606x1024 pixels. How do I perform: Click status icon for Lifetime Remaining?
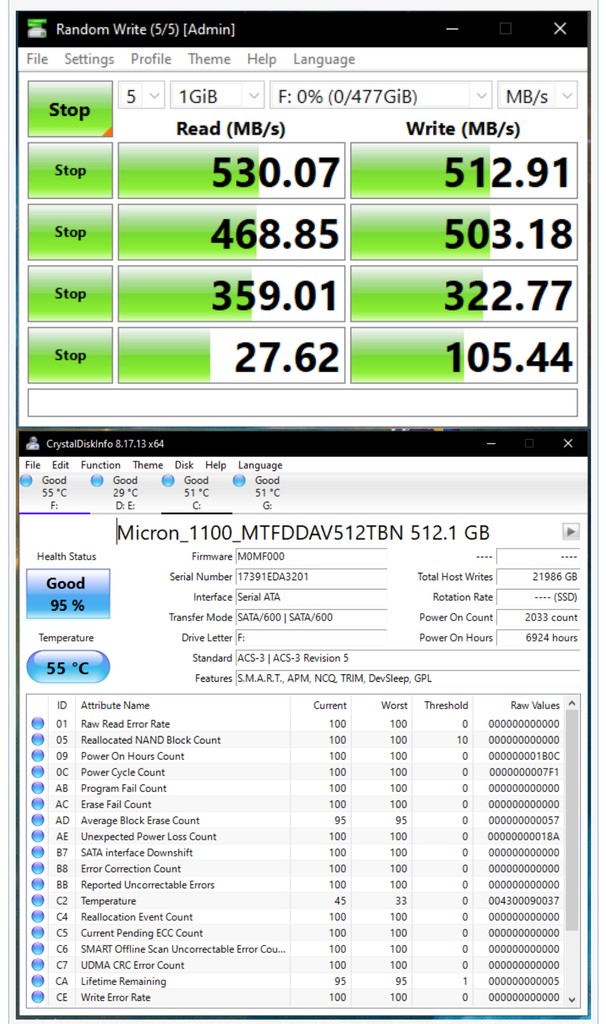pyautogui.click(x=38, y=981)
